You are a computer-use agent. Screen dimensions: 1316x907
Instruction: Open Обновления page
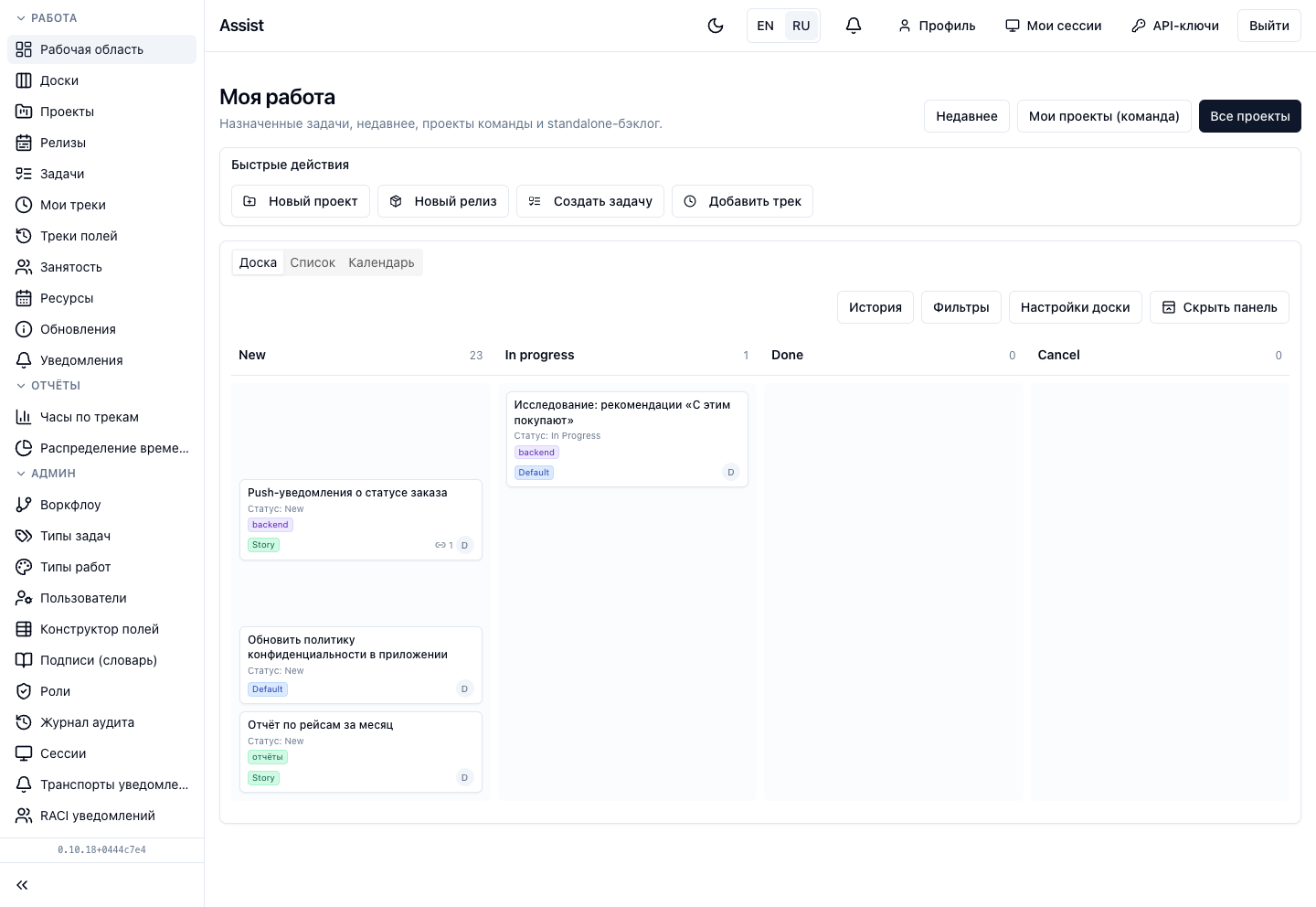tap(101, 329)
